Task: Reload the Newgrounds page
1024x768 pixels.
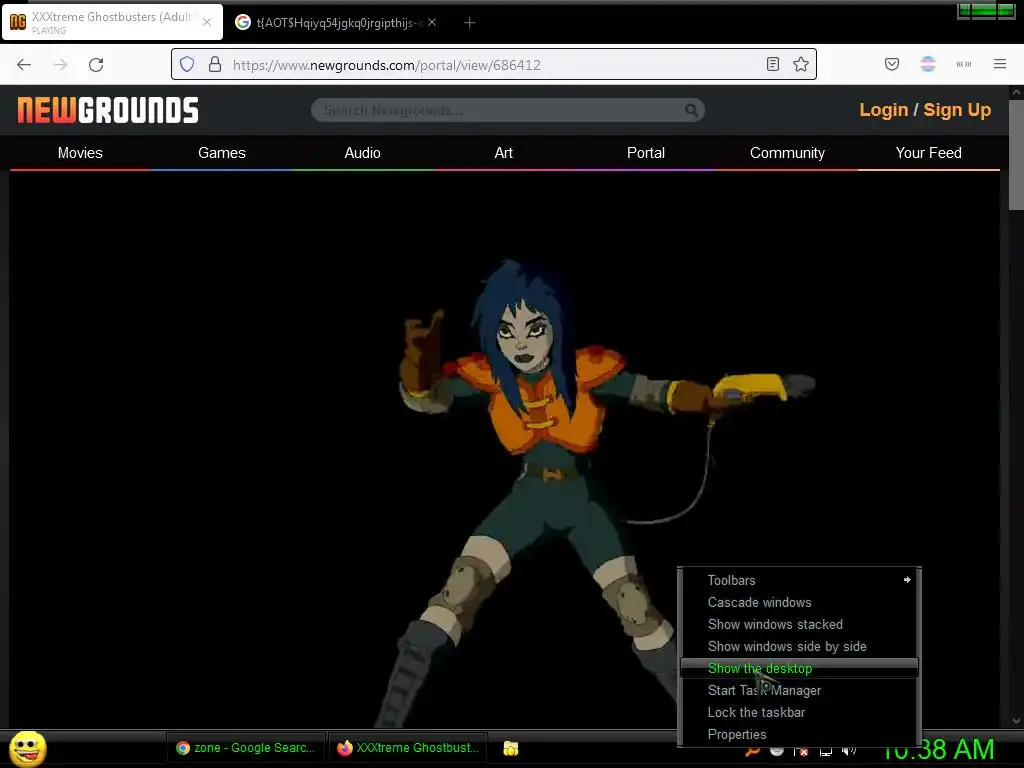Action: pos(96,65)
